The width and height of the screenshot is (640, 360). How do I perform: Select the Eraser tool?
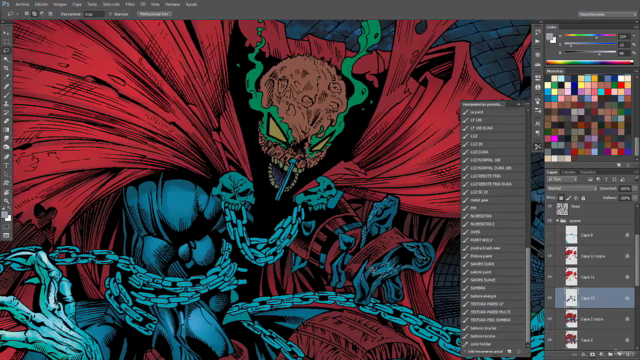tap(6, 121)
